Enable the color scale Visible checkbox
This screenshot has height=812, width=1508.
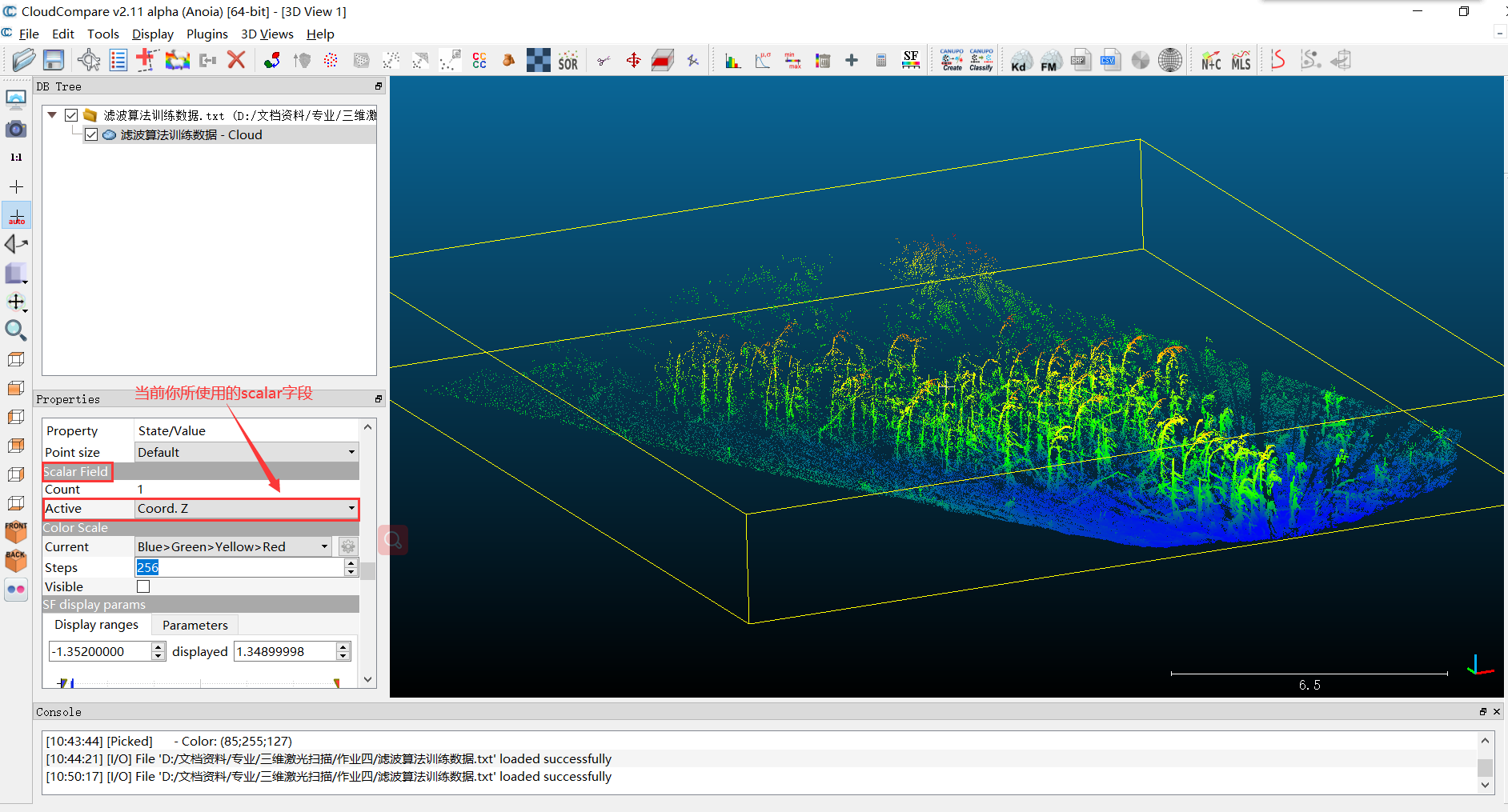point(143,586)
